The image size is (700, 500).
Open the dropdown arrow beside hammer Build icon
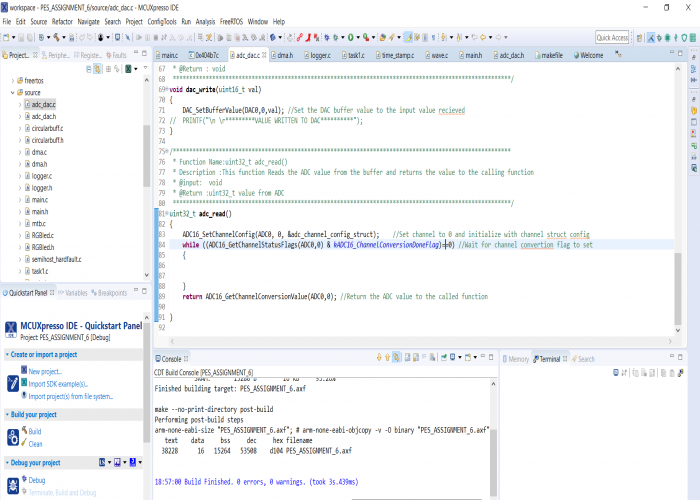(x=63, y=38)
